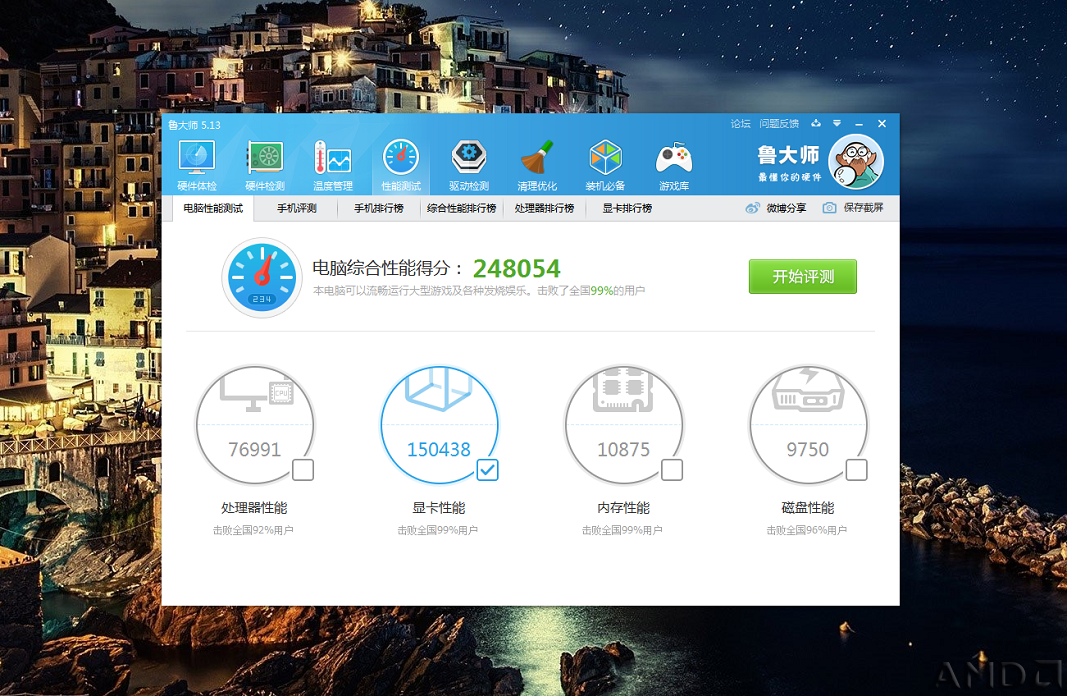Open the 硬件体检 hardware checkup icon
Image resolution: width=1067 pixels, height=696 pixels.
click(x=197, y=165)
